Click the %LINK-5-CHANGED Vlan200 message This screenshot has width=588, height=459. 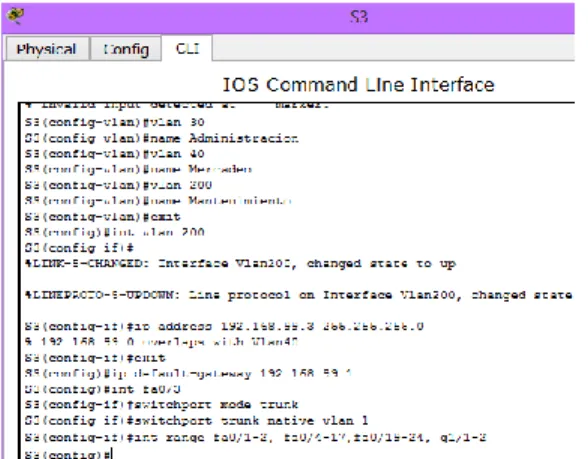pyautogui.click(x=240, y=264)
